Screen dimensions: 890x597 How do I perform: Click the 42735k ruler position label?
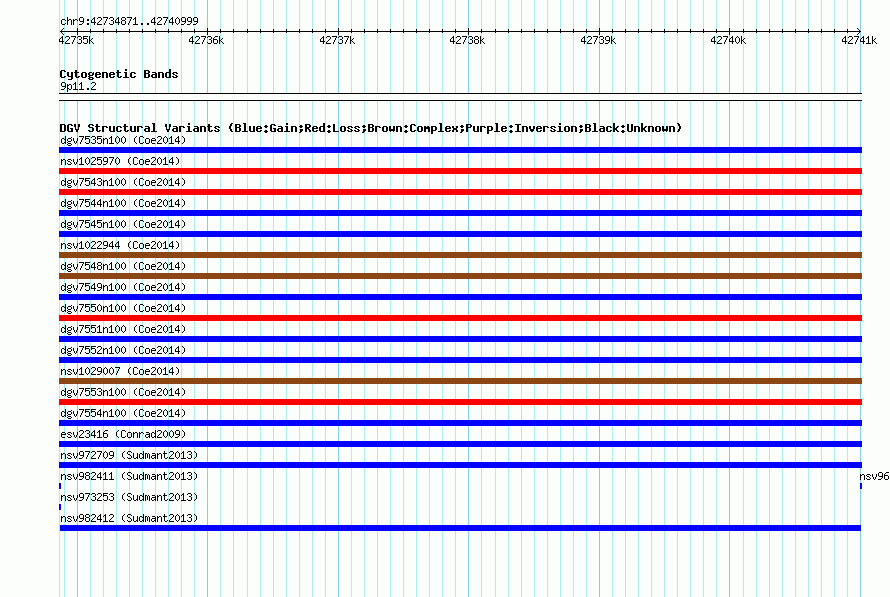(77, 40)
